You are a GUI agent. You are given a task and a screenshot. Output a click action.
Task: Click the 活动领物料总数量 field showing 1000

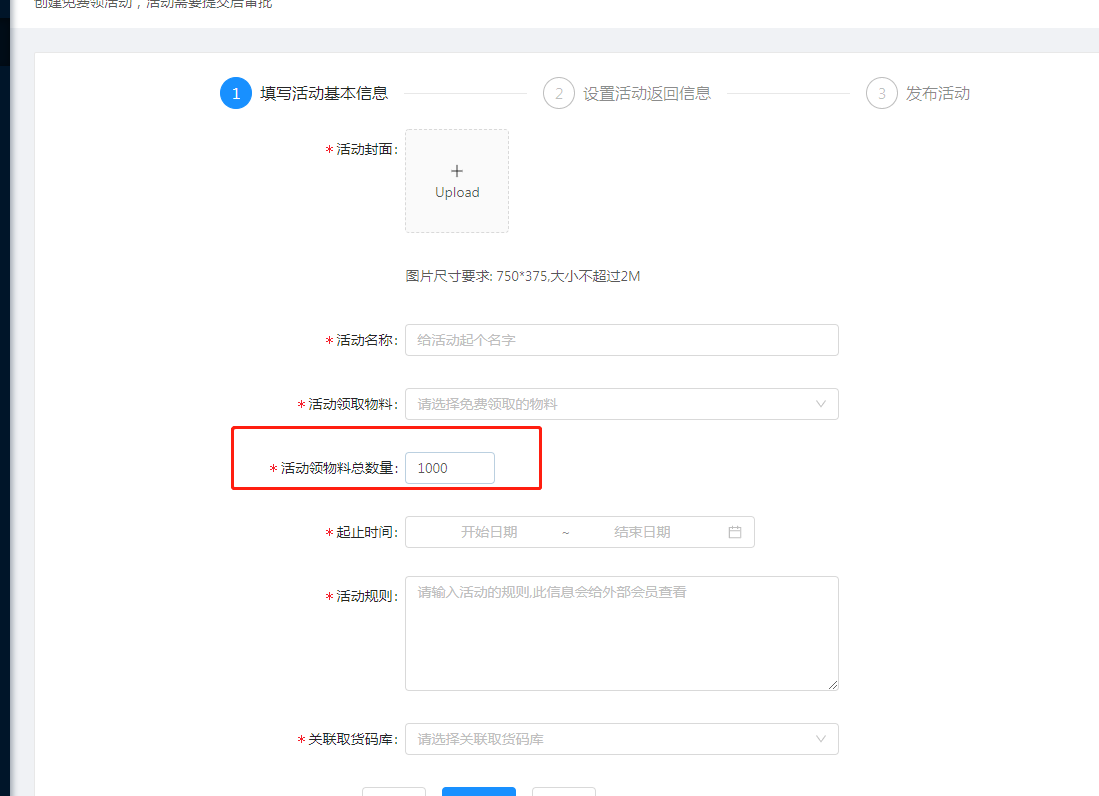point(450,468)
